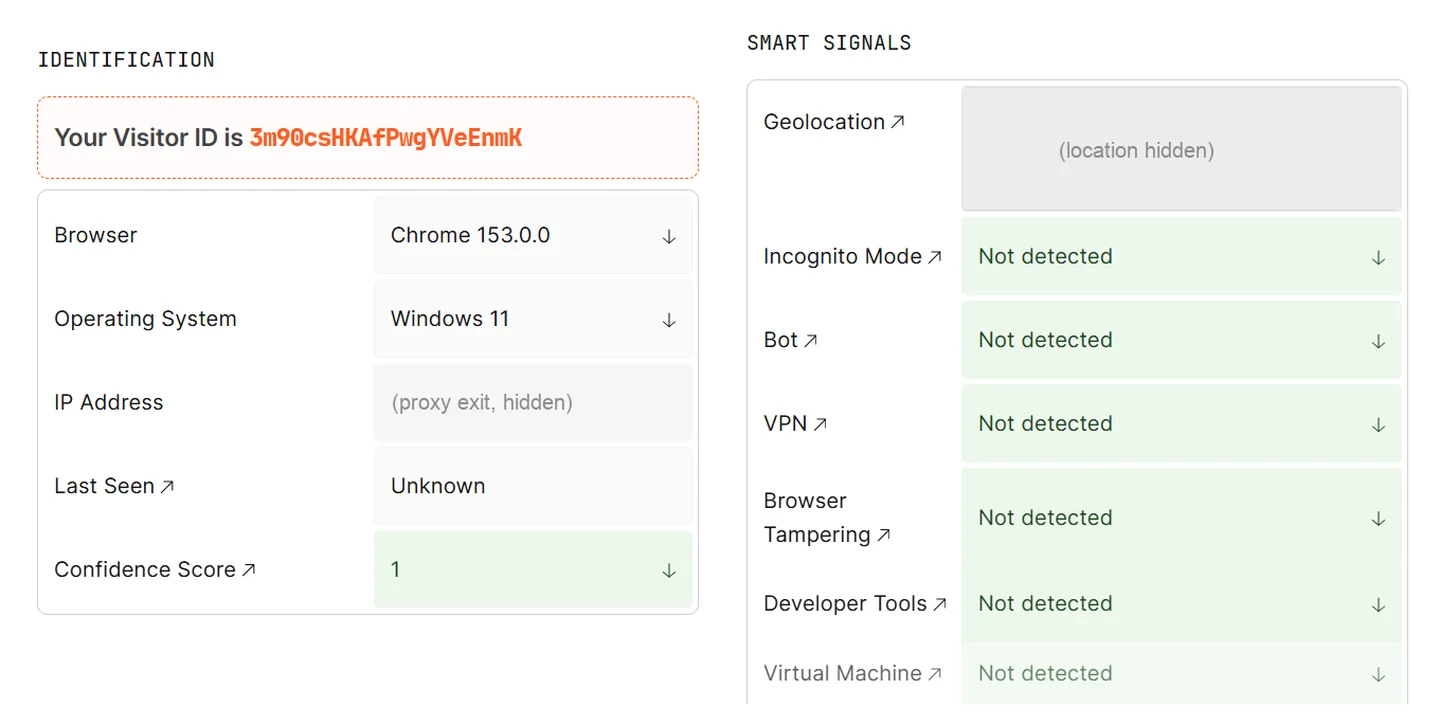Image resolution: width=1440 pixels, height=725 pixels.
Task: Open the Virtual Machine signal link
Action: click(x=852, y=674)
